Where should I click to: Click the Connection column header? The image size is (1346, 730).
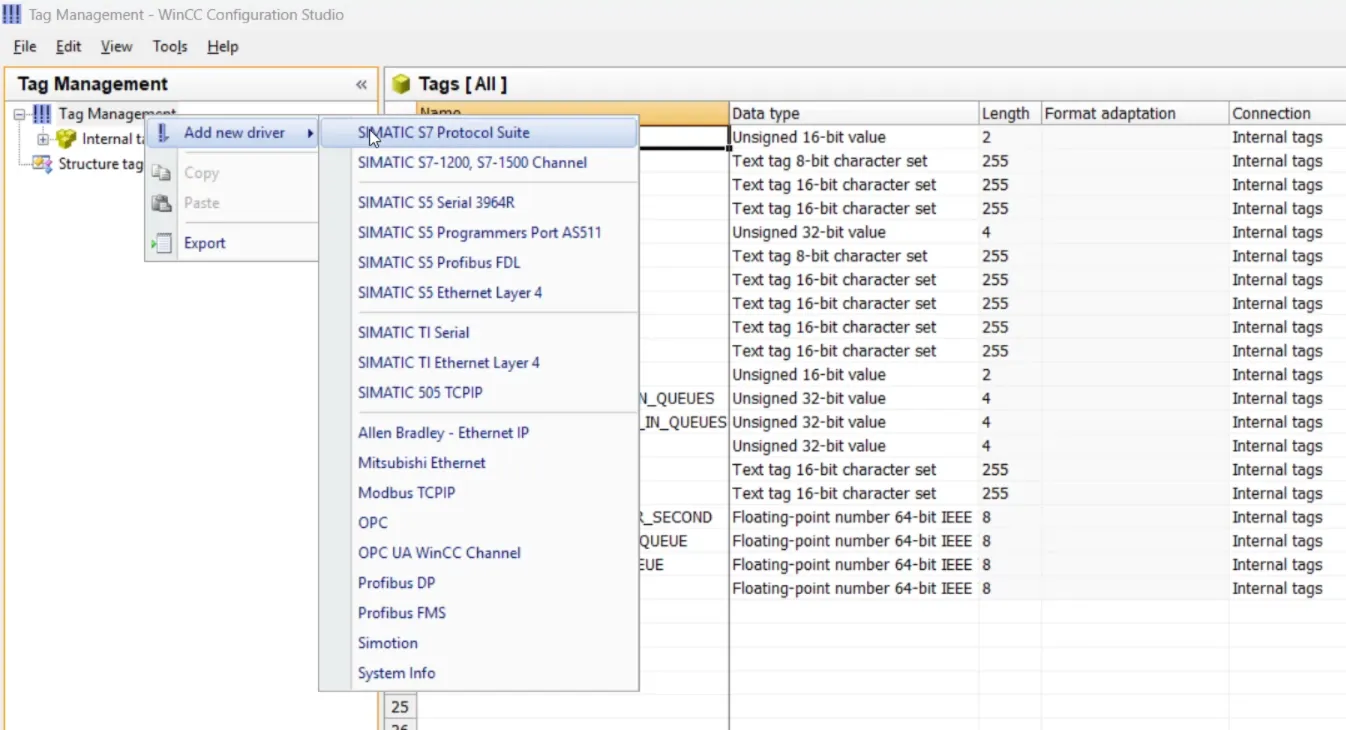(1287, 113)
